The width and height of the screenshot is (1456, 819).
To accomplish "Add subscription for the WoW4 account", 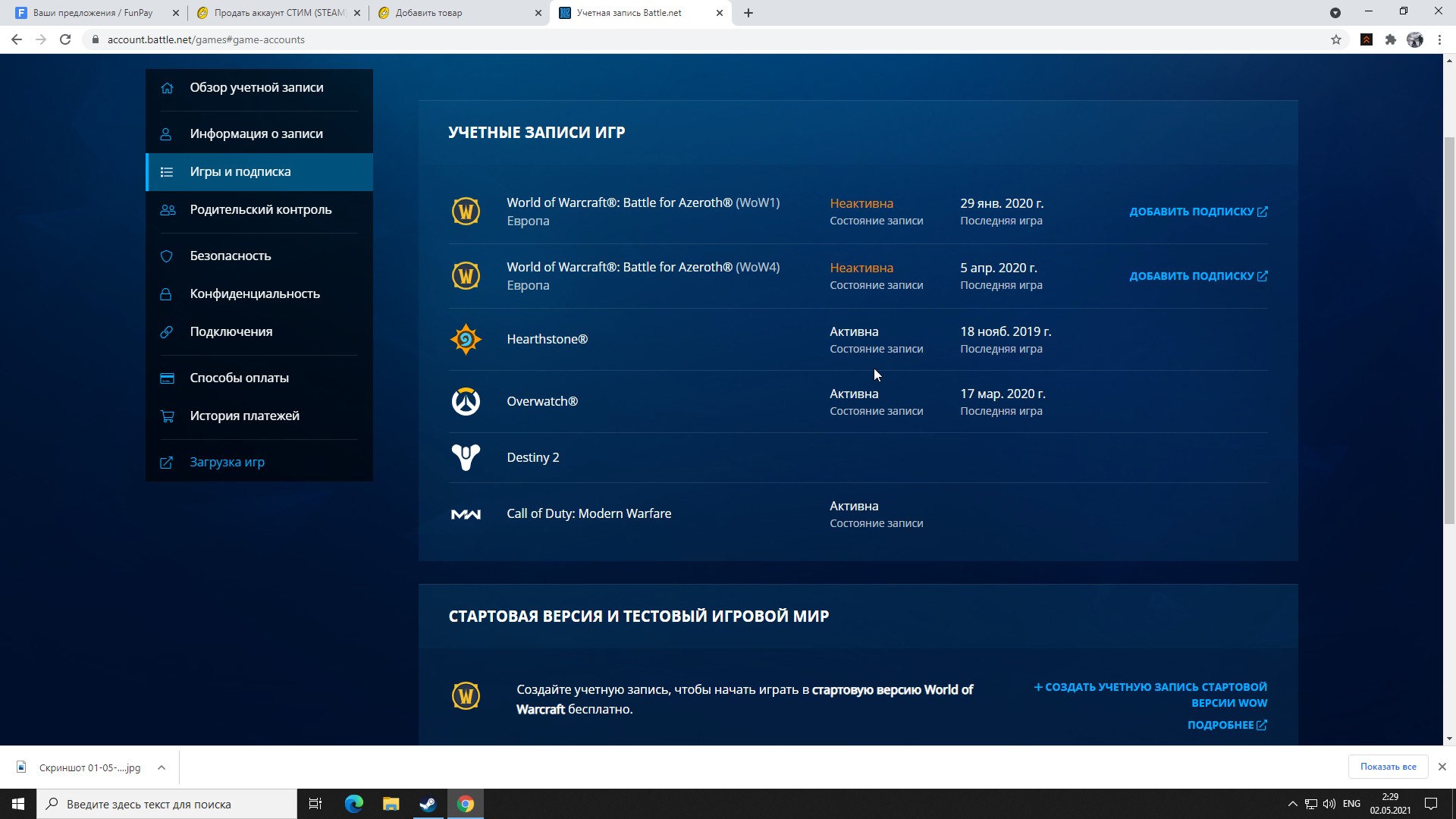I will 1198,276.
